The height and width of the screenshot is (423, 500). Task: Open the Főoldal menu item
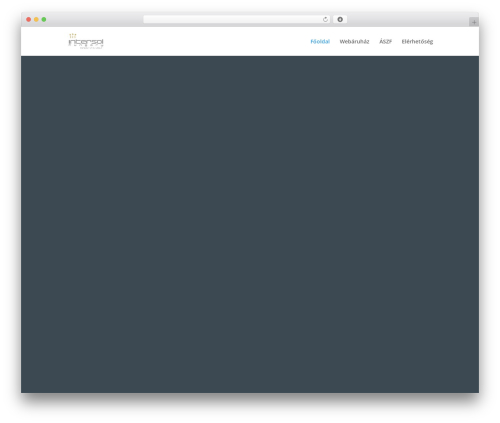[320, 41]
